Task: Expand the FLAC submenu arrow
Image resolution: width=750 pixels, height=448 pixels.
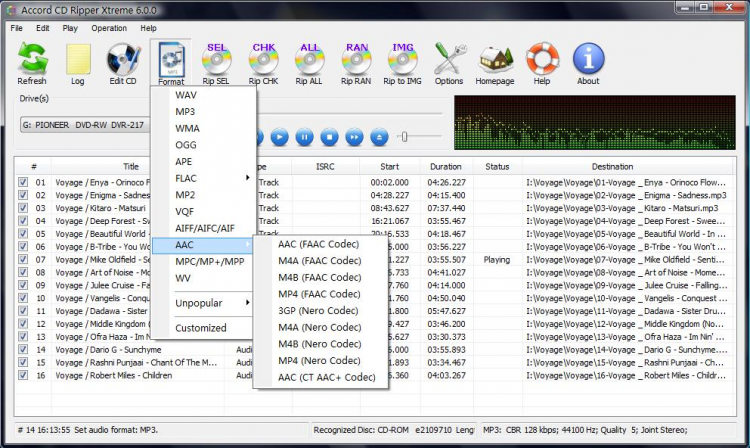Action: 247,178
